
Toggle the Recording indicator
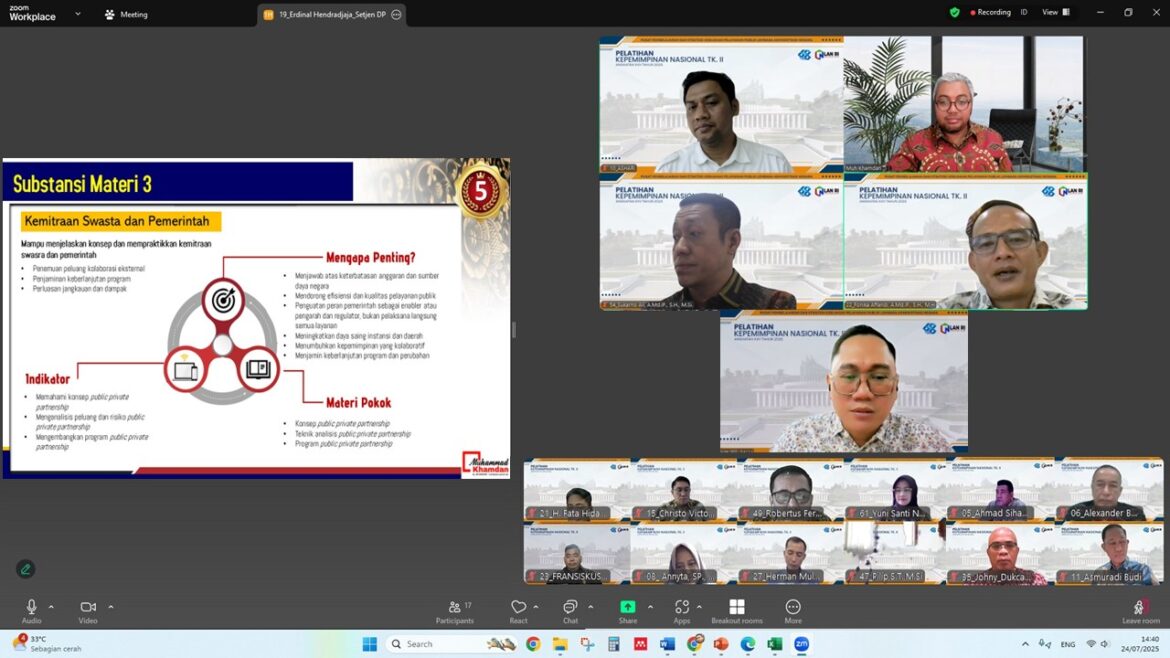tap(990, 13)
